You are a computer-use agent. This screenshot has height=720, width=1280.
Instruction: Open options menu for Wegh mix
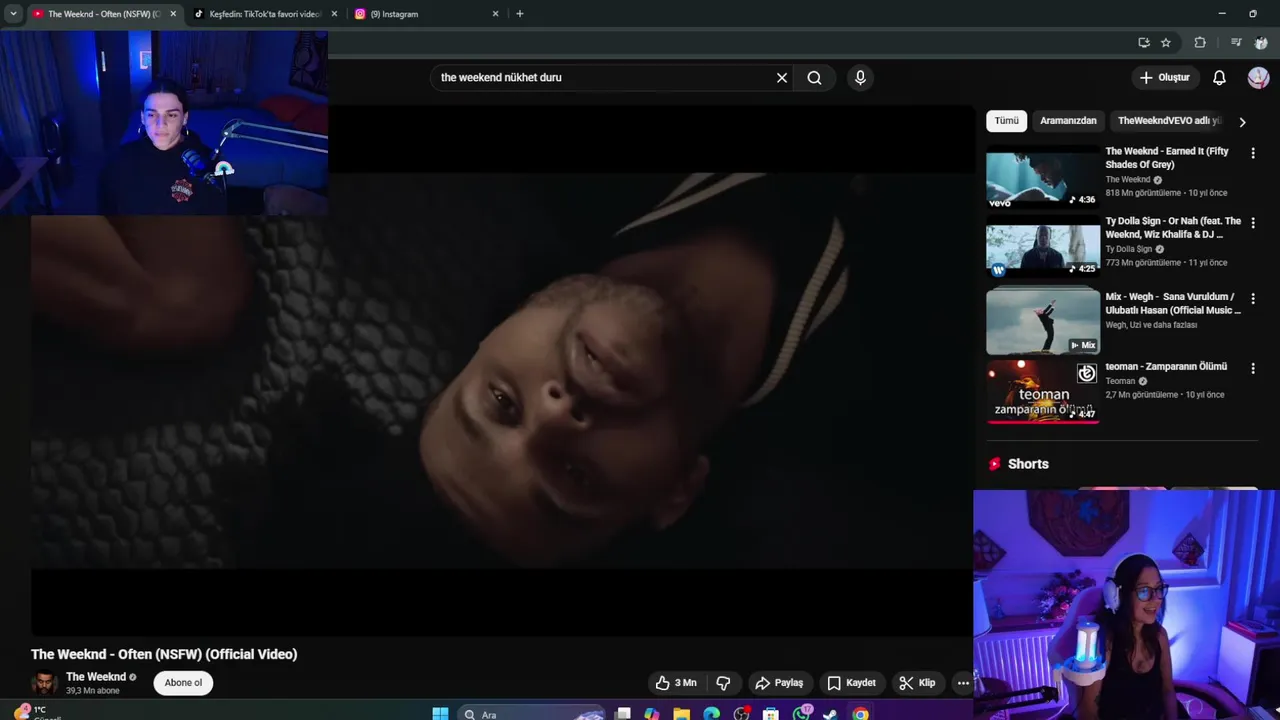point(1253,298)
